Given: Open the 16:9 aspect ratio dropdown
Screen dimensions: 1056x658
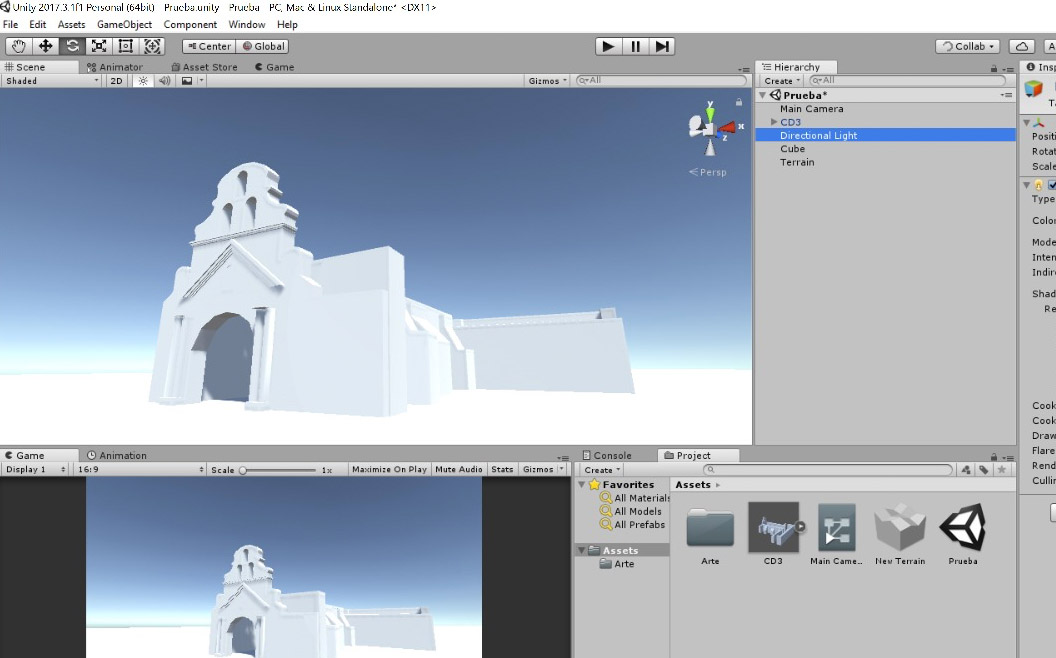Looking at the screenshot, I should (138, 469).
